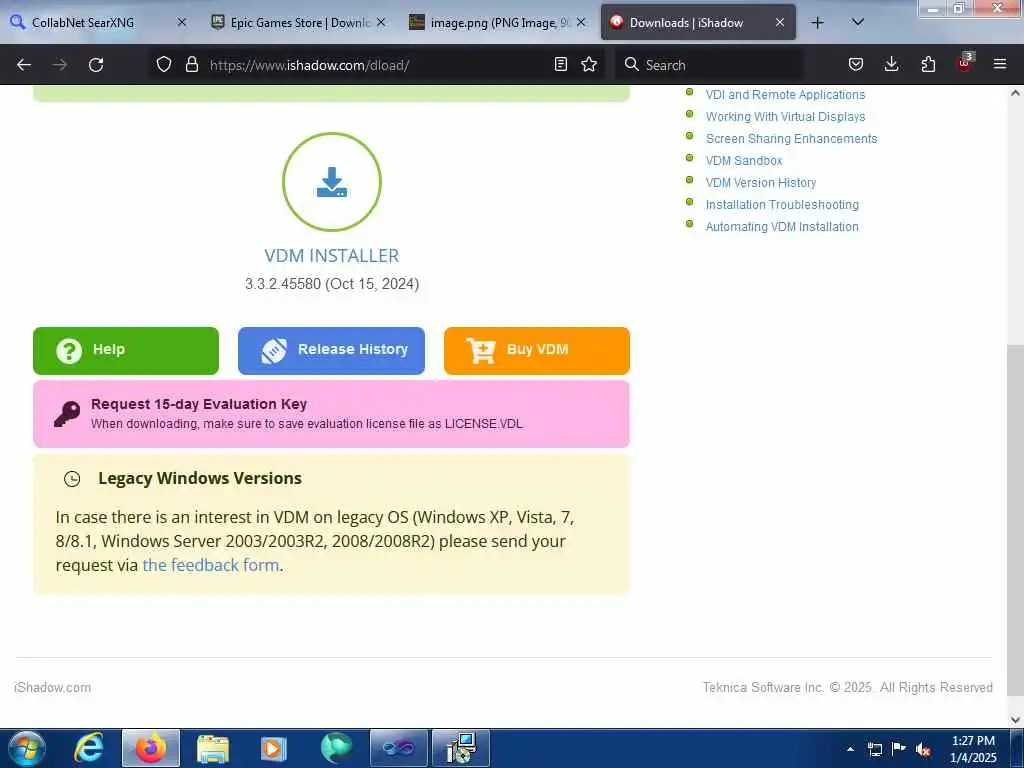This screenshot has height=768, width=1024.
Task: Click the taskbar clock 1:27 PM
Action: tap(973, 749)
